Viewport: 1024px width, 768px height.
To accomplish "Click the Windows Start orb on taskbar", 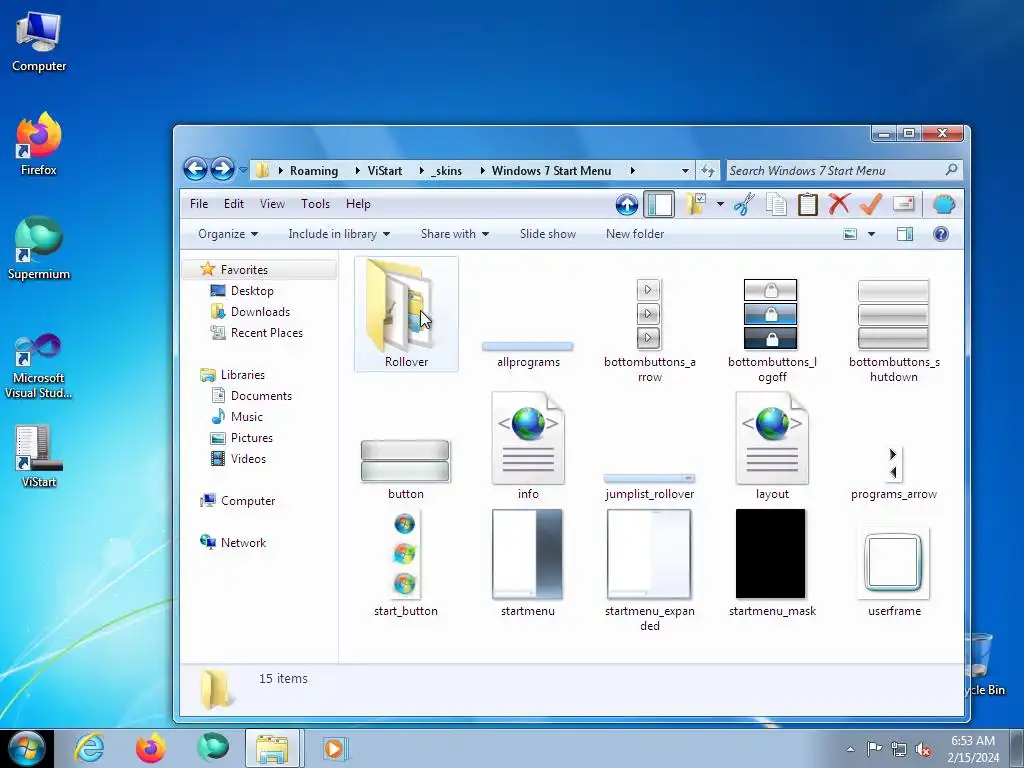I will click(27, 748).
